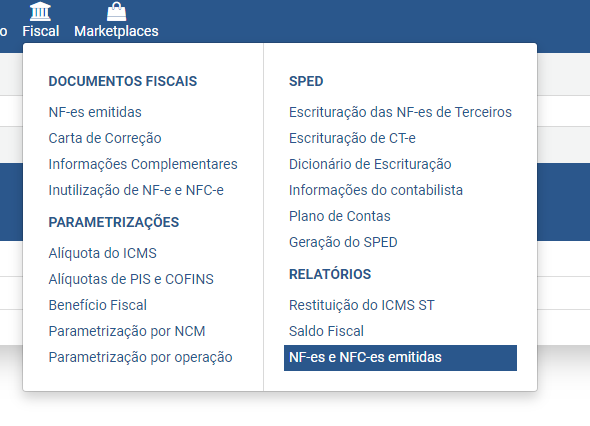Image resolution: width=590 pixels, height=426 pixels.
Task: Select Alíquota do ICMS
Action: tap(102, 253)
